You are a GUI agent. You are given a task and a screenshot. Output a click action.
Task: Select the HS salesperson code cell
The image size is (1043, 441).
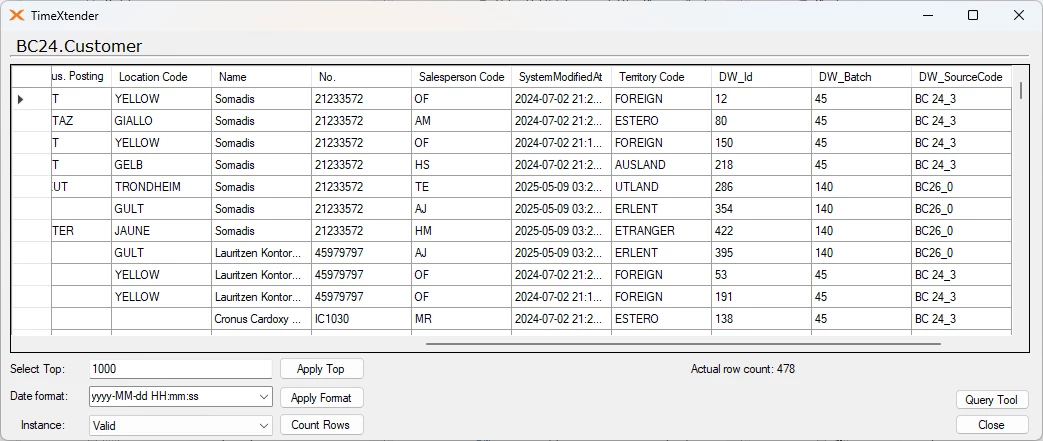[462, 165]
